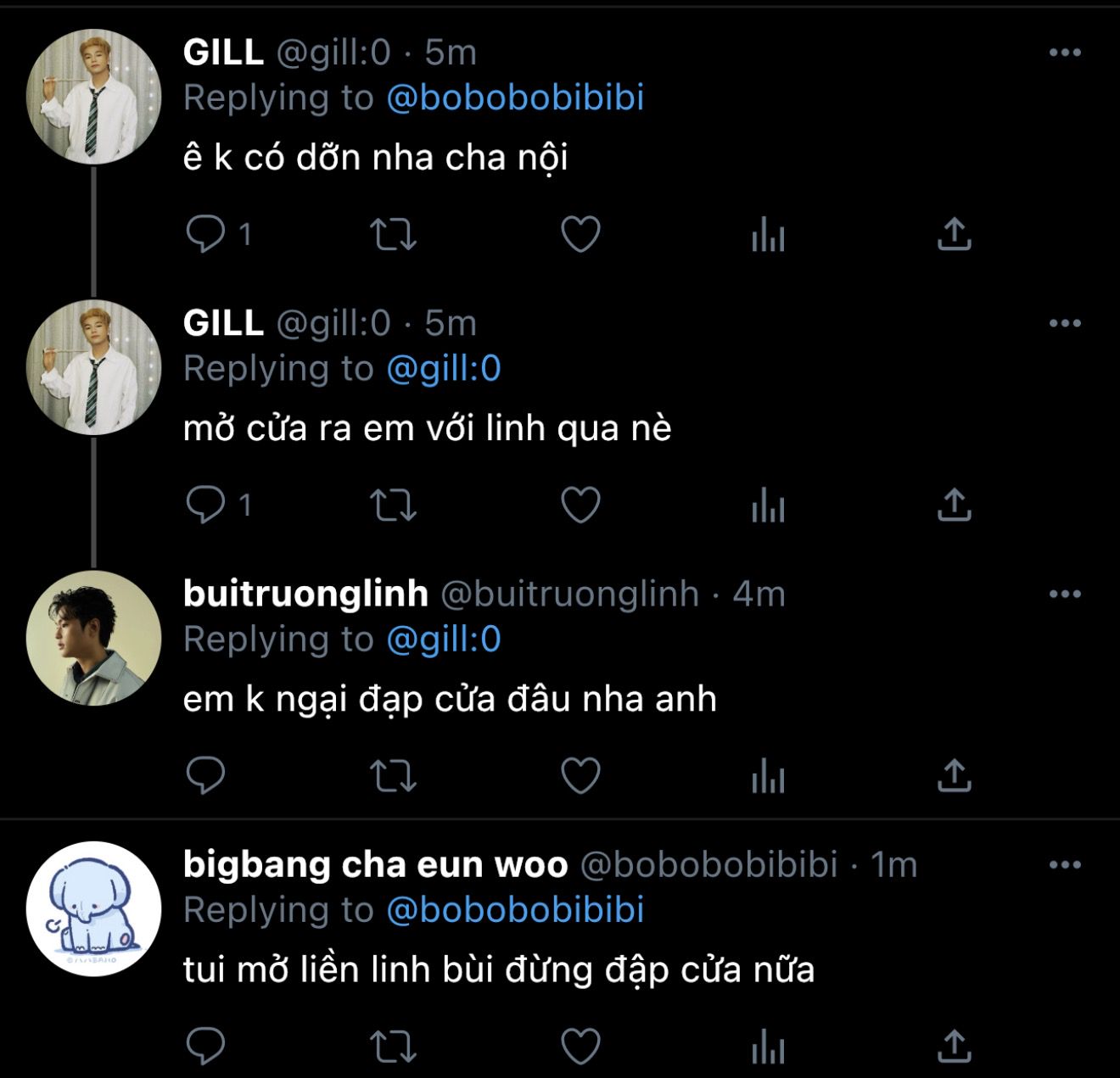Share buitruonglinh's tweet
The width and height of the screenshot is (1120, 1078).
coord(955,775)
